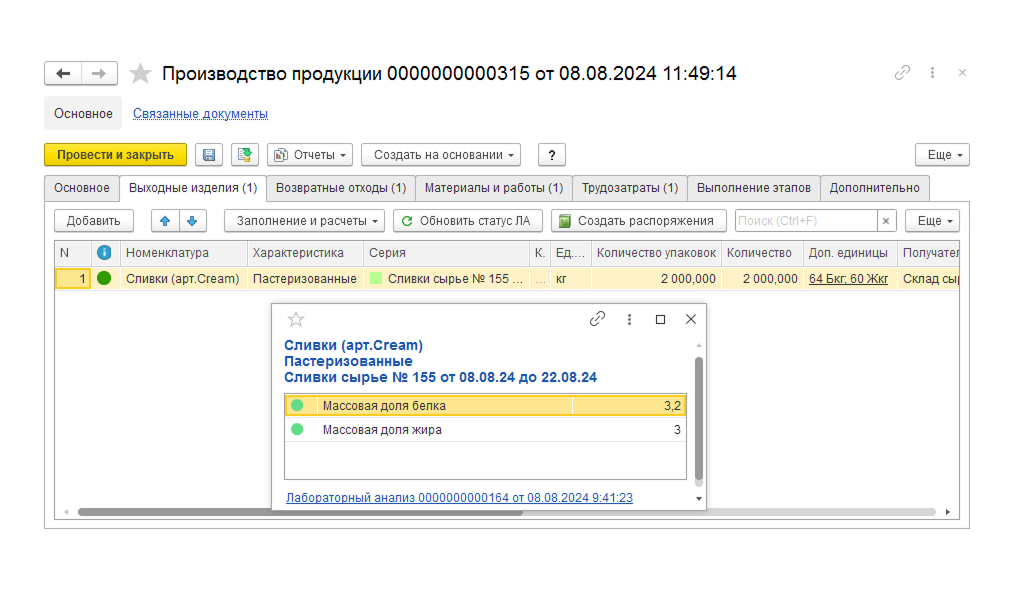Click the popup vertical scrollbar
The width and height of the screenshot is (1016, 608).
(698, 418)
